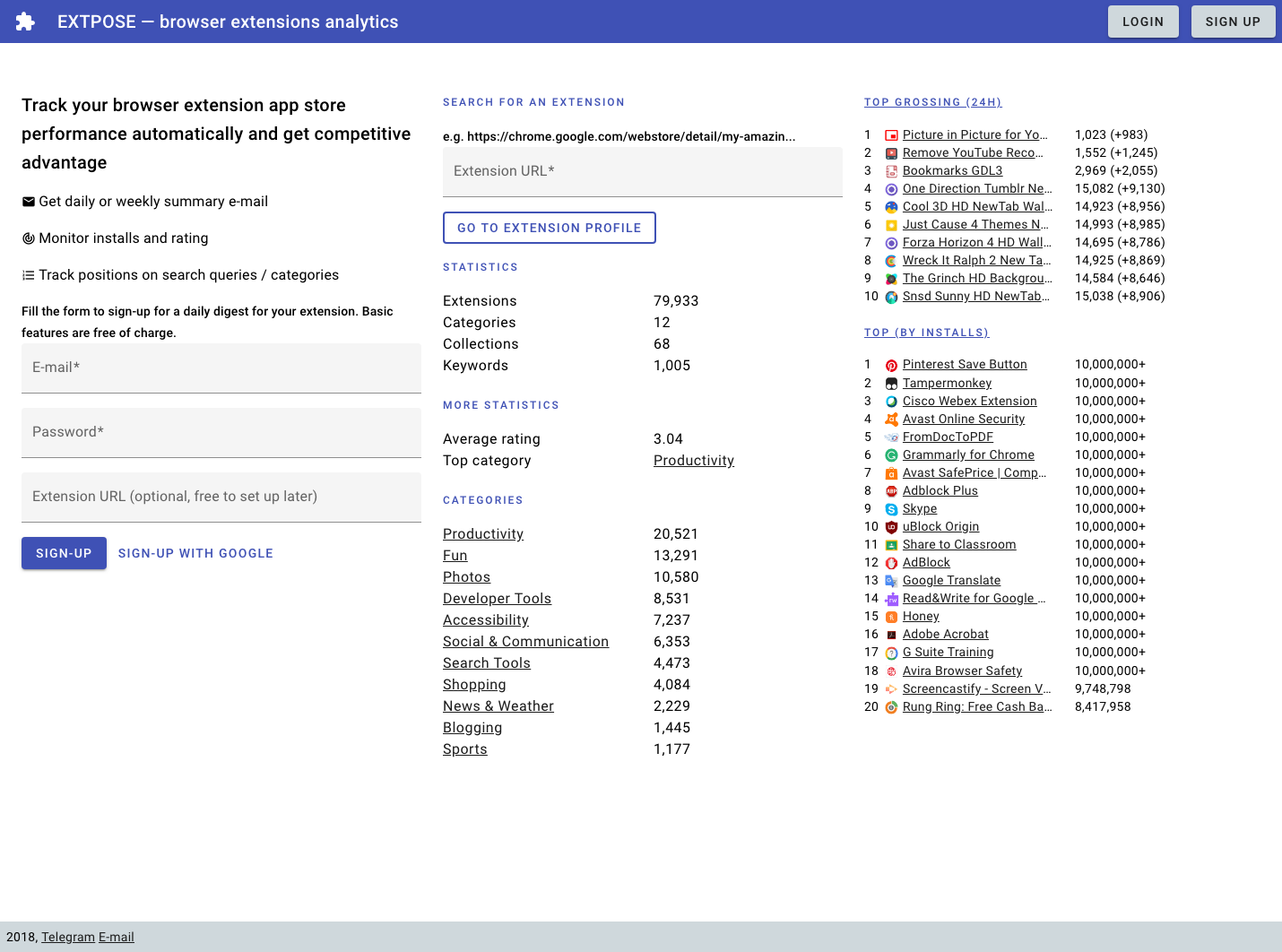
Task: Click the FromDocToPDF extension icon
Action: [891, 437]
